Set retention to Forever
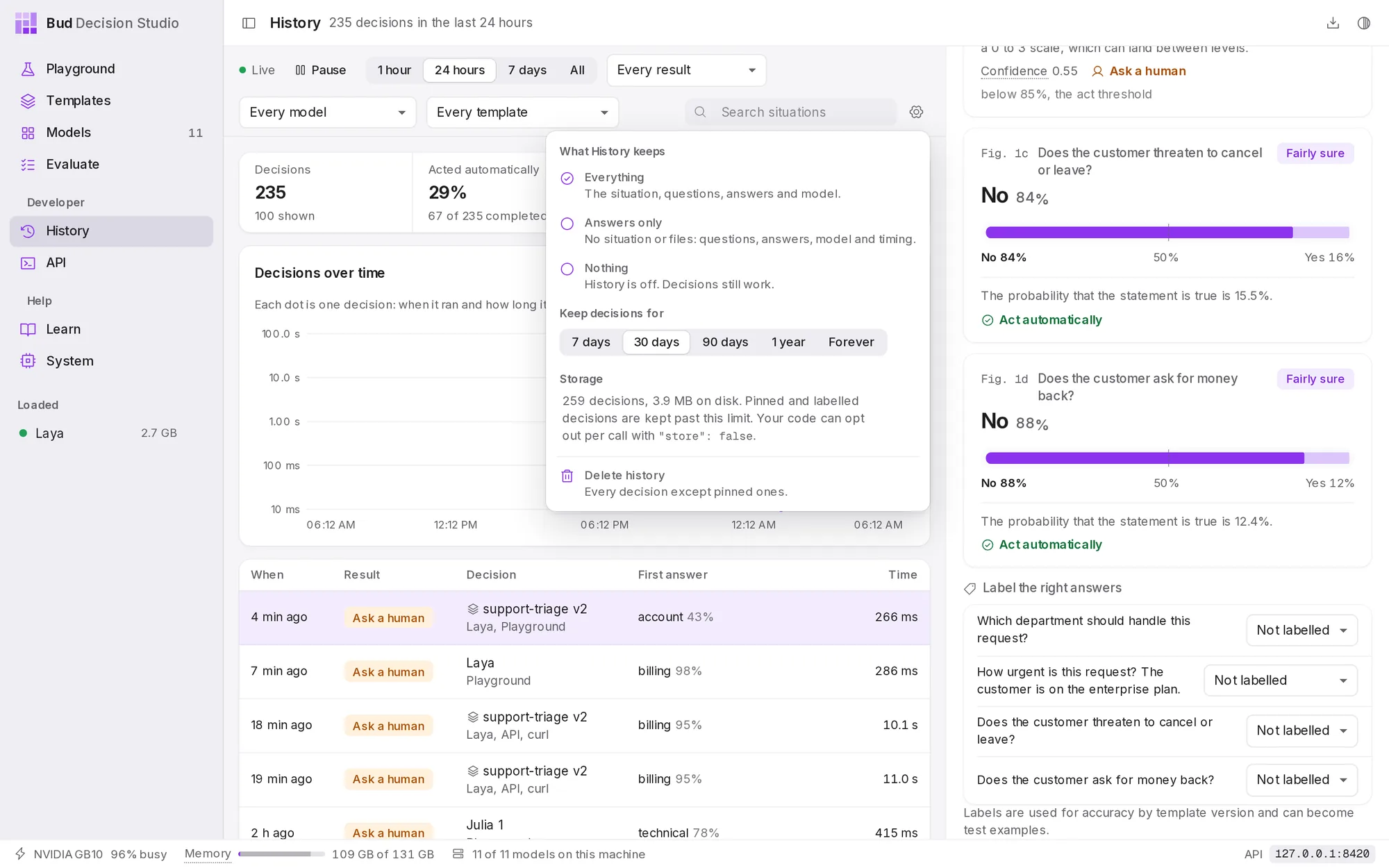 (x=851, y=342)
